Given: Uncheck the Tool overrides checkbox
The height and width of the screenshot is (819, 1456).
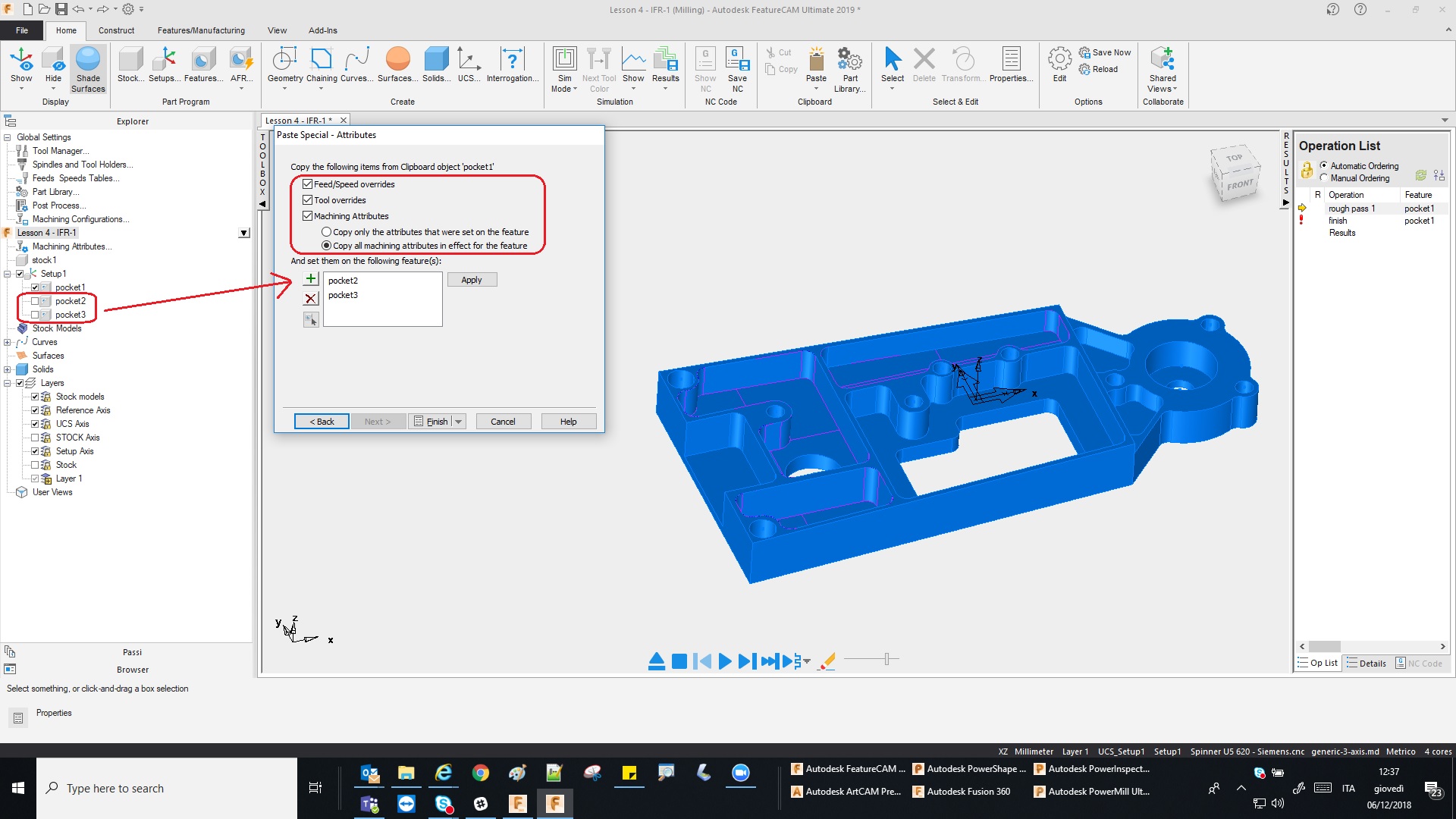Looking at the screenshot, I should click(x=308, y=200).
